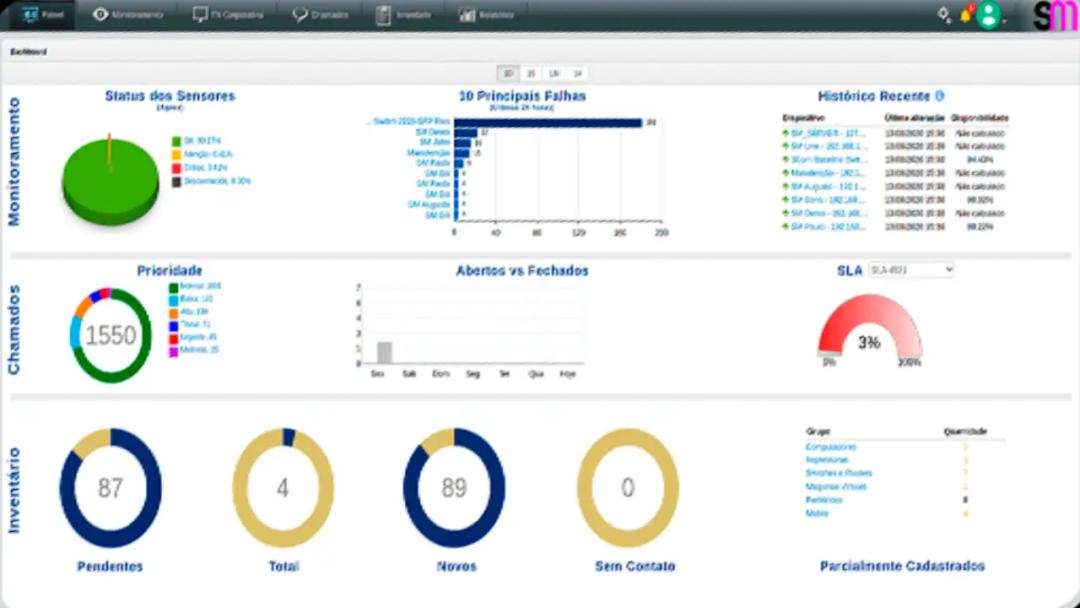Click the info icon beside Histórico Recente
This screenshot has height=608, width=1080.
pos(939,96)
